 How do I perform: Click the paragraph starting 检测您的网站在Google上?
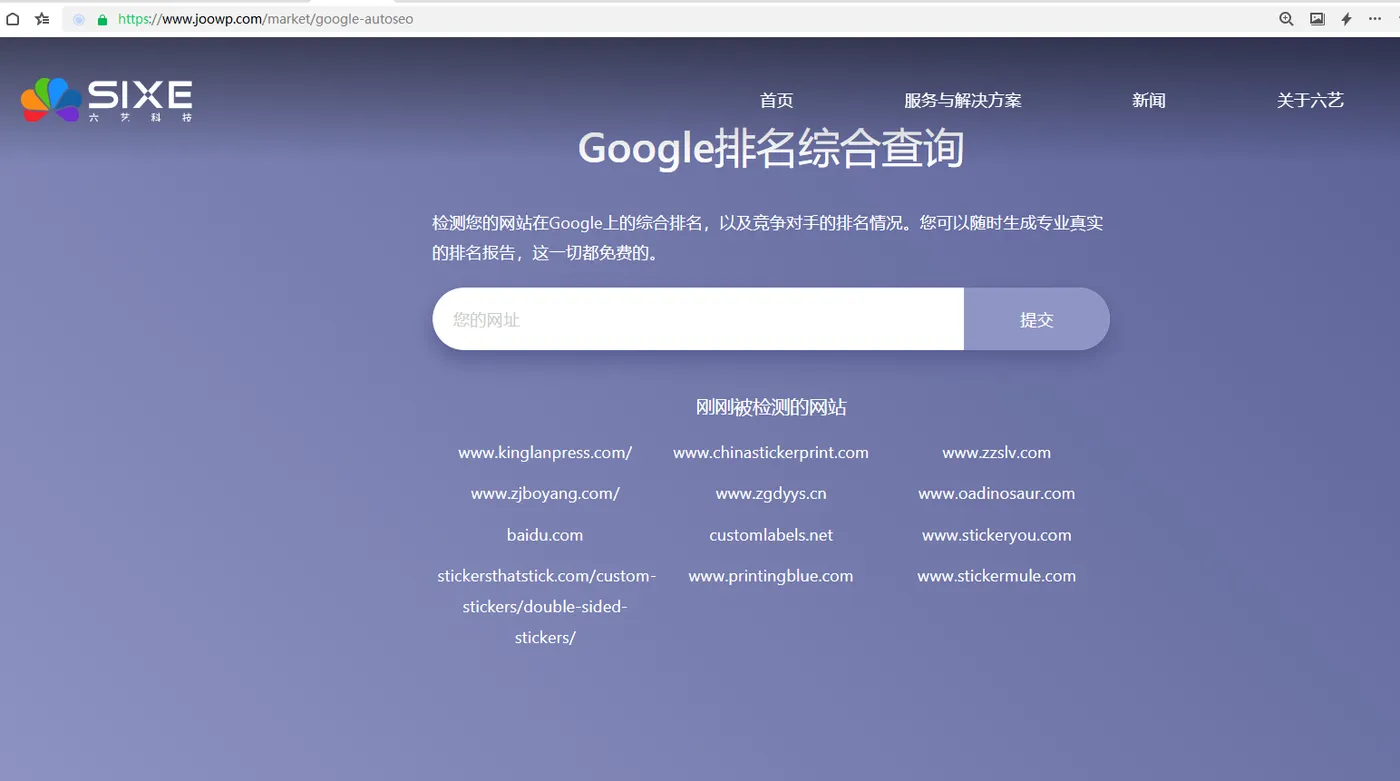coord(768,238)
